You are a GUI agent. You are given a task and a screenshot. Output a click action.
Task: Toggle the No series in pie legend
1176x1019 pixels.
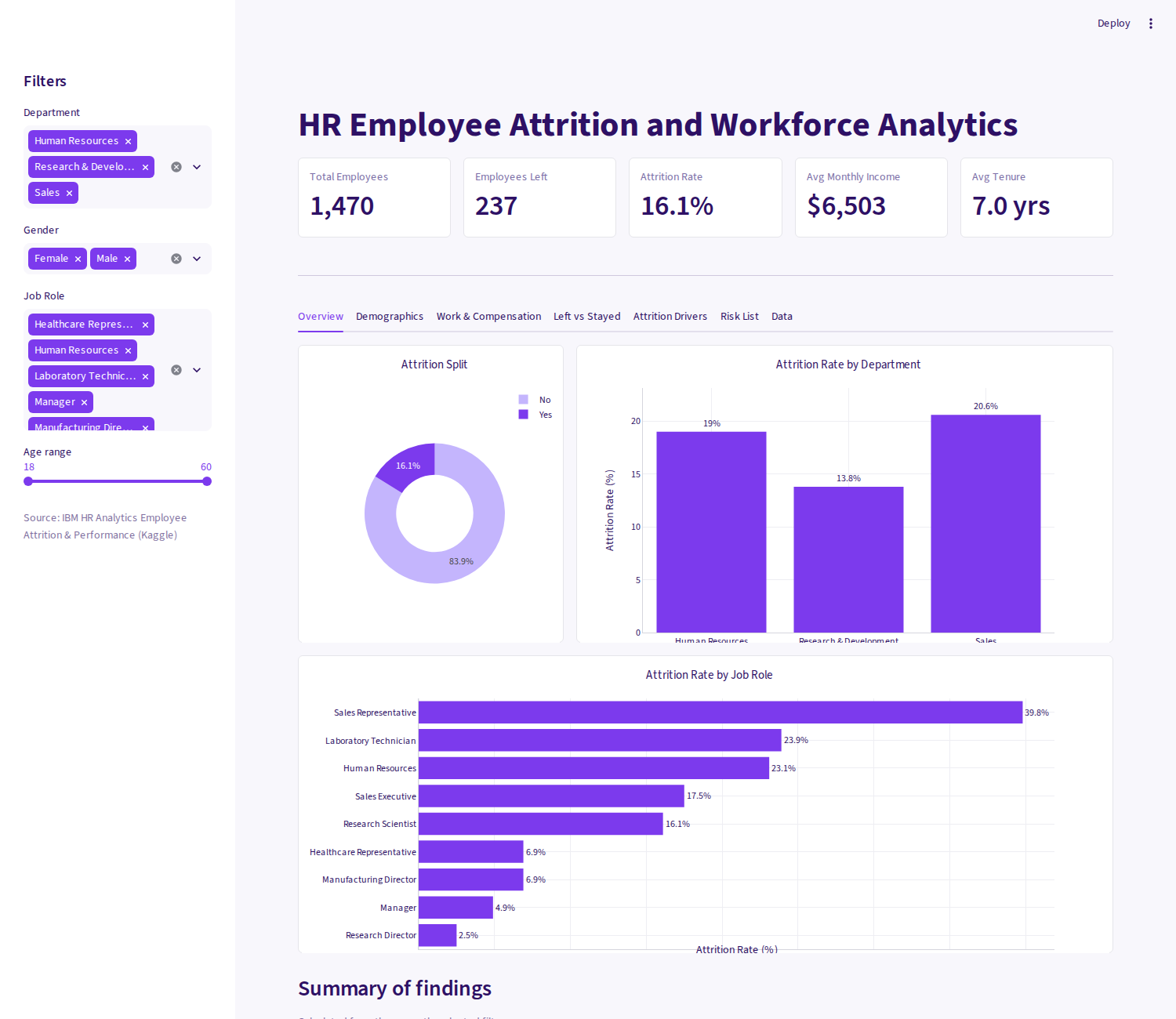(x=535, y=400)
